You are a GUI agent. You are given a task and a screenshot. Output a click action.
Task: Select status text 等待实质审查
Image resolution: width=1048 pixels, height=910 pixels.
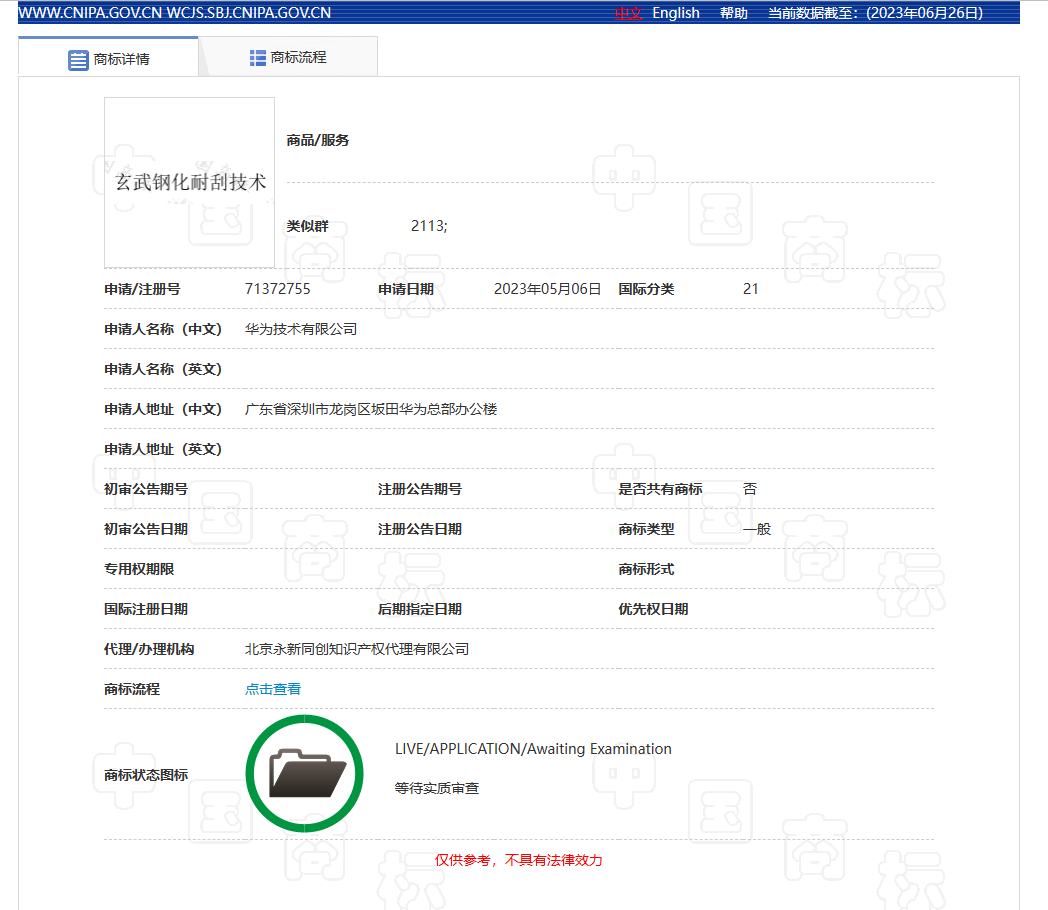point(436,788)
